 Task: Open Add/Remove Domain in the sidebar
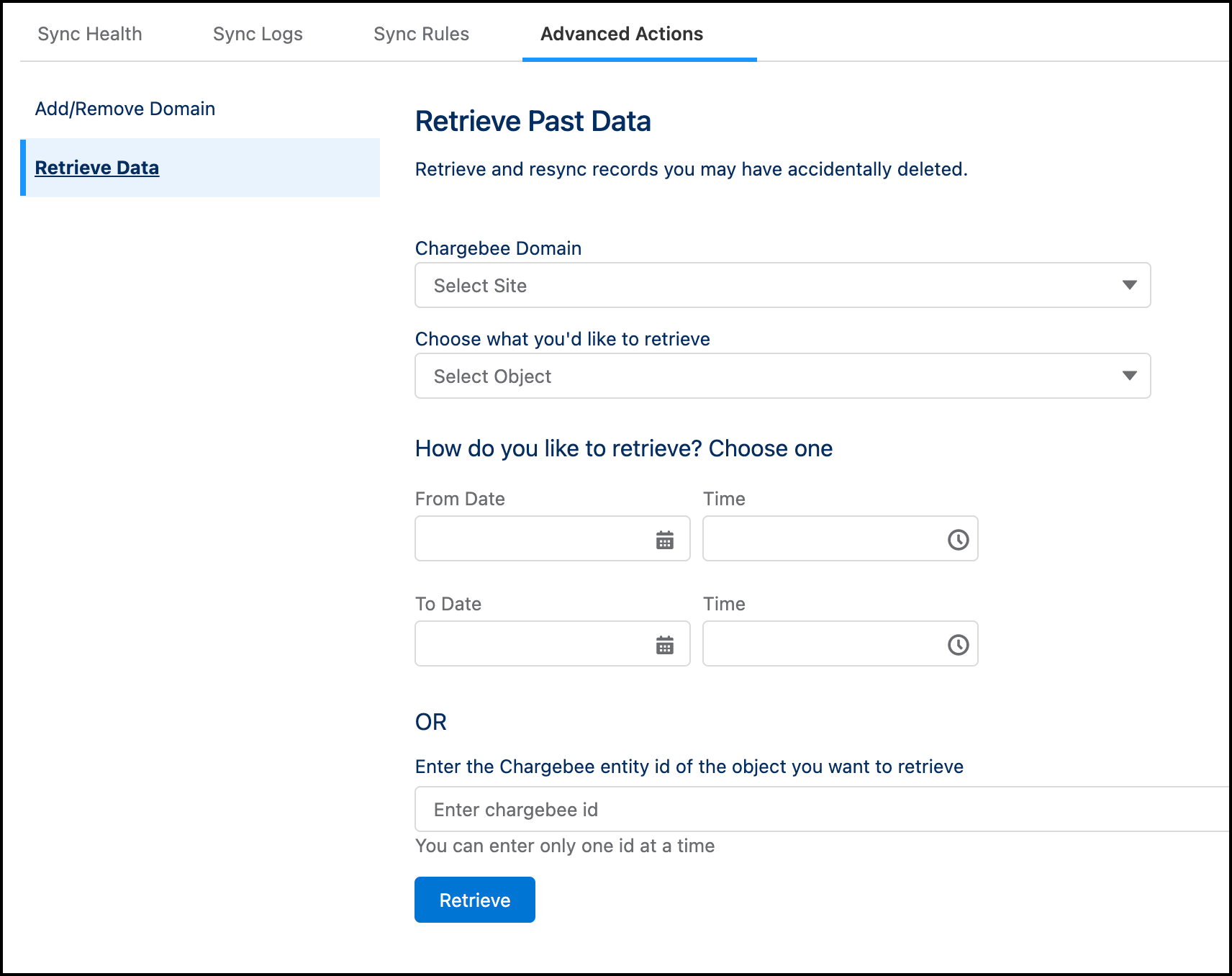[125, 109]
